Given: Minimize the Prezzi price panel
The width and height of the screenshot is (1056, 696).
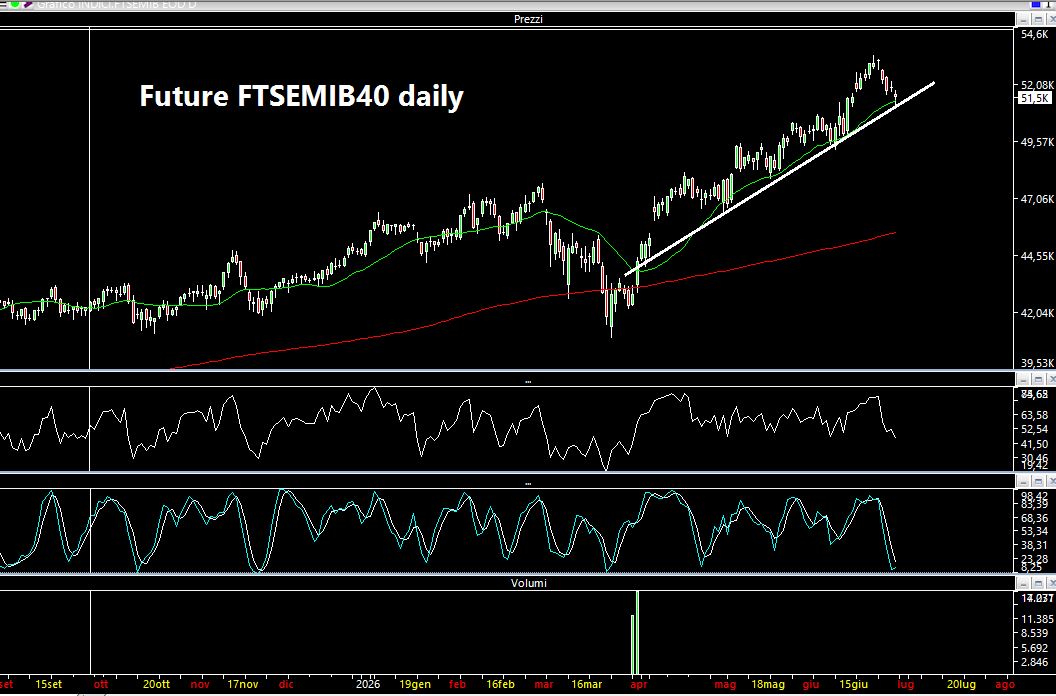Looking at the screenshot, I should pos(1025,20).
